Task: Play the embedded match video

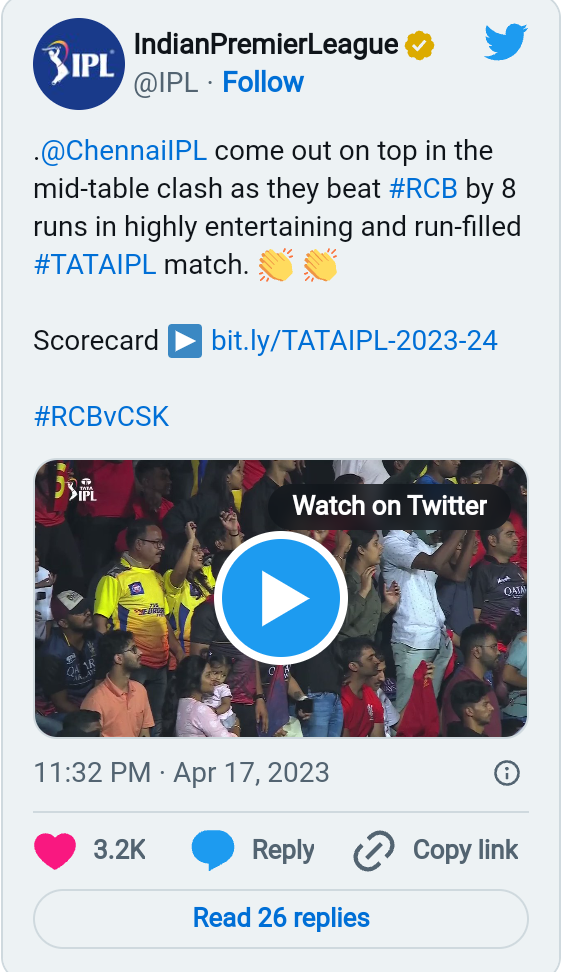Action: 281,598
